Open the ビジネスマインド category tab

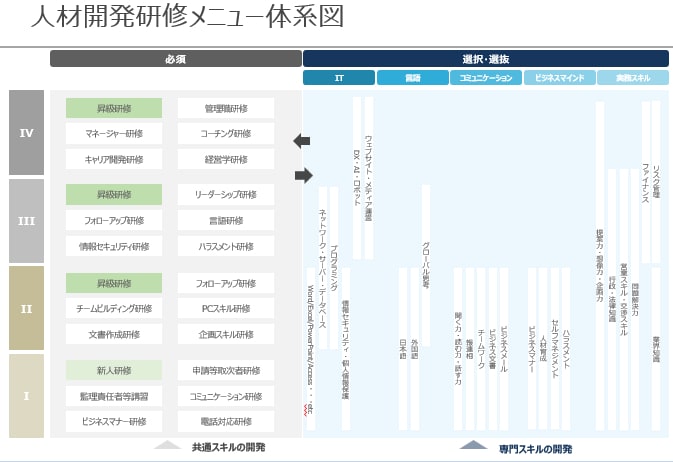[559, 78]
